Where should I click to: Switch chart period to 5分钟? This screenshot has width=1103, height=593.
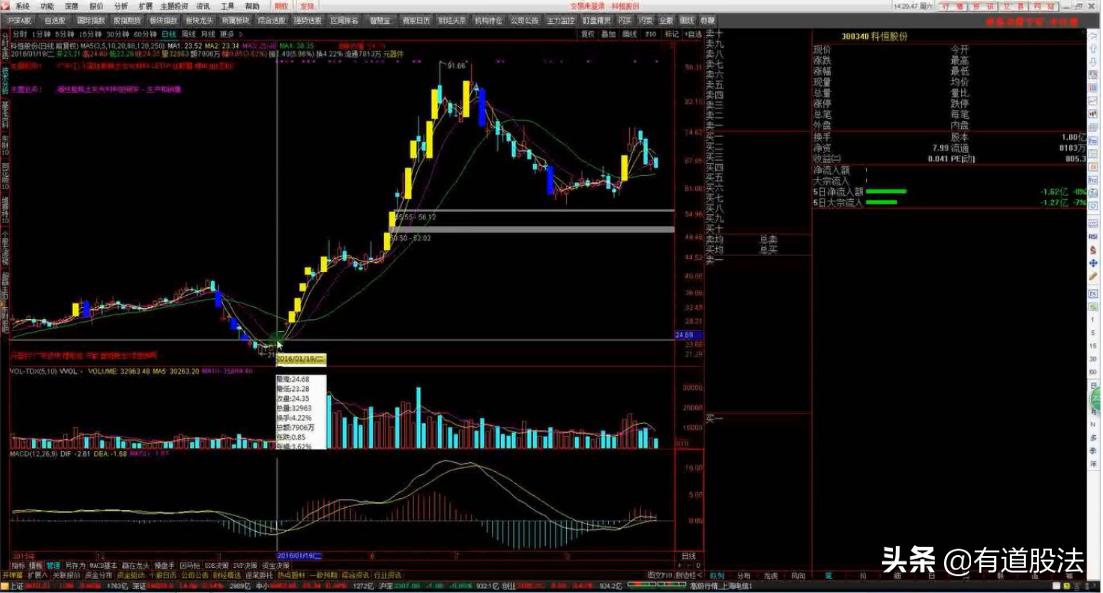pyautogui.click(x=64, y=34)
